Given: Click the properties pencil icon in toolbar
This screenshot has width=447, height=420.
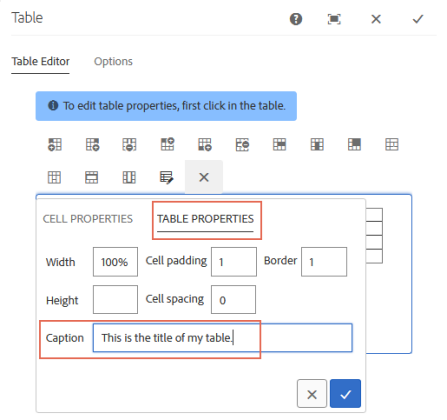Looking at the screenshot, I should tap(166, 177).
